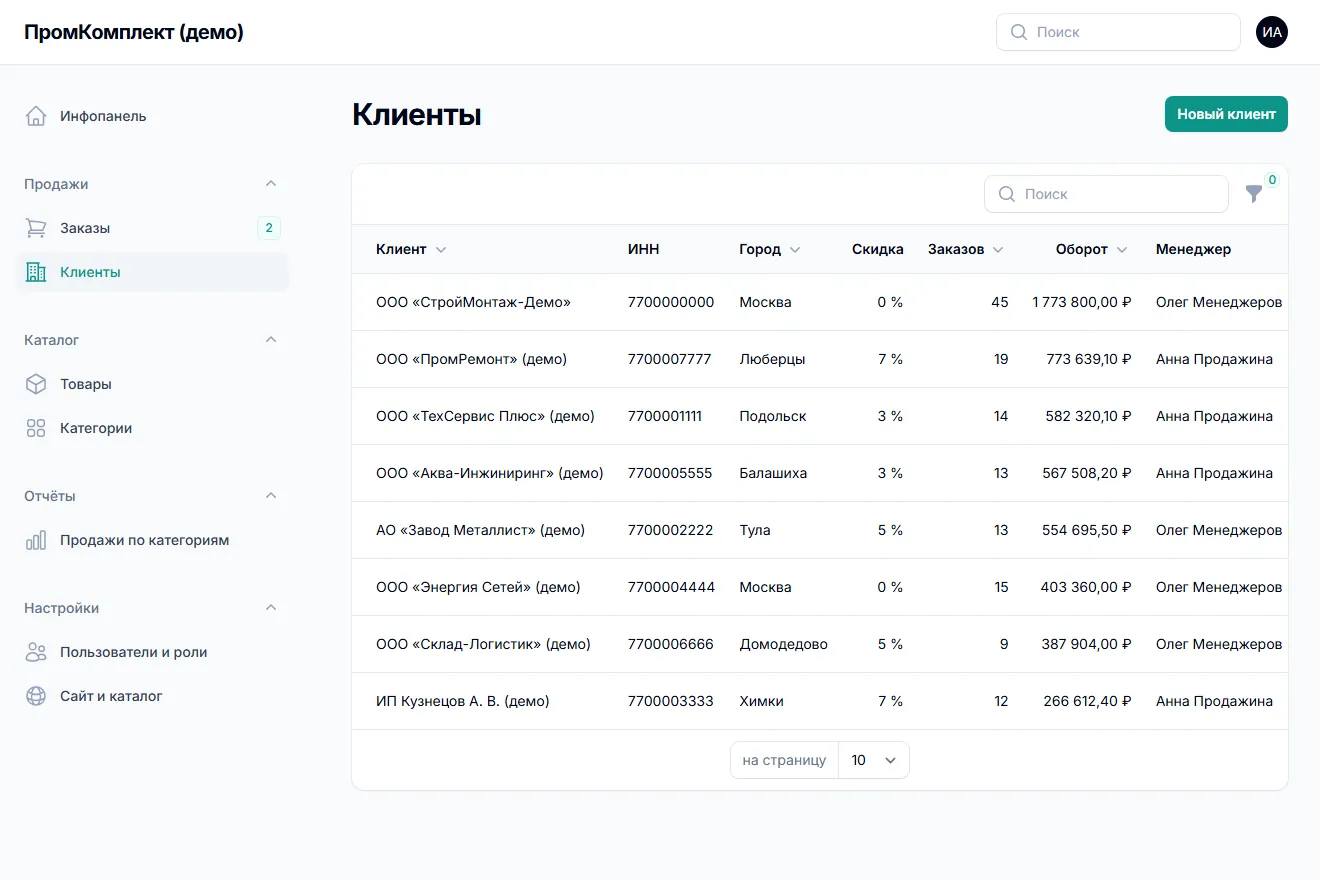
Task: Click the Сайт и каталог globe icon
Action: [36, 696]
